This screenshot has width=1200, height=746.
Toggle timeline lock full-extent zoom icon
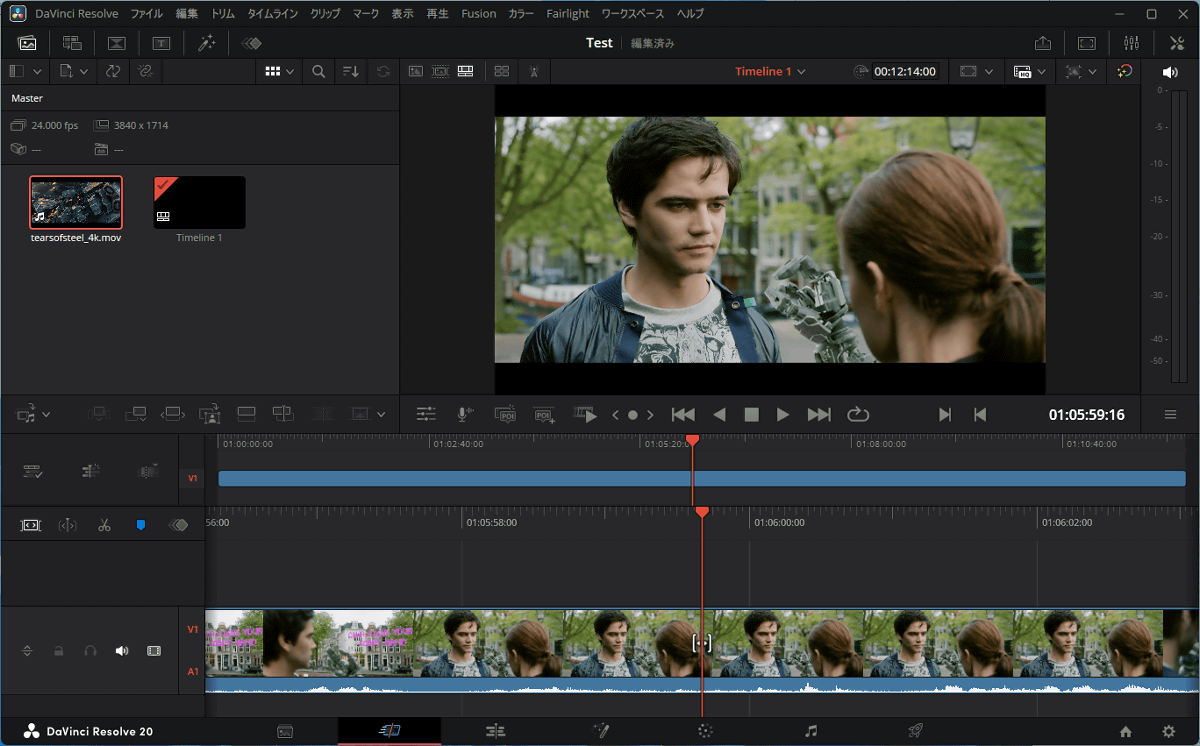(31, 525)
